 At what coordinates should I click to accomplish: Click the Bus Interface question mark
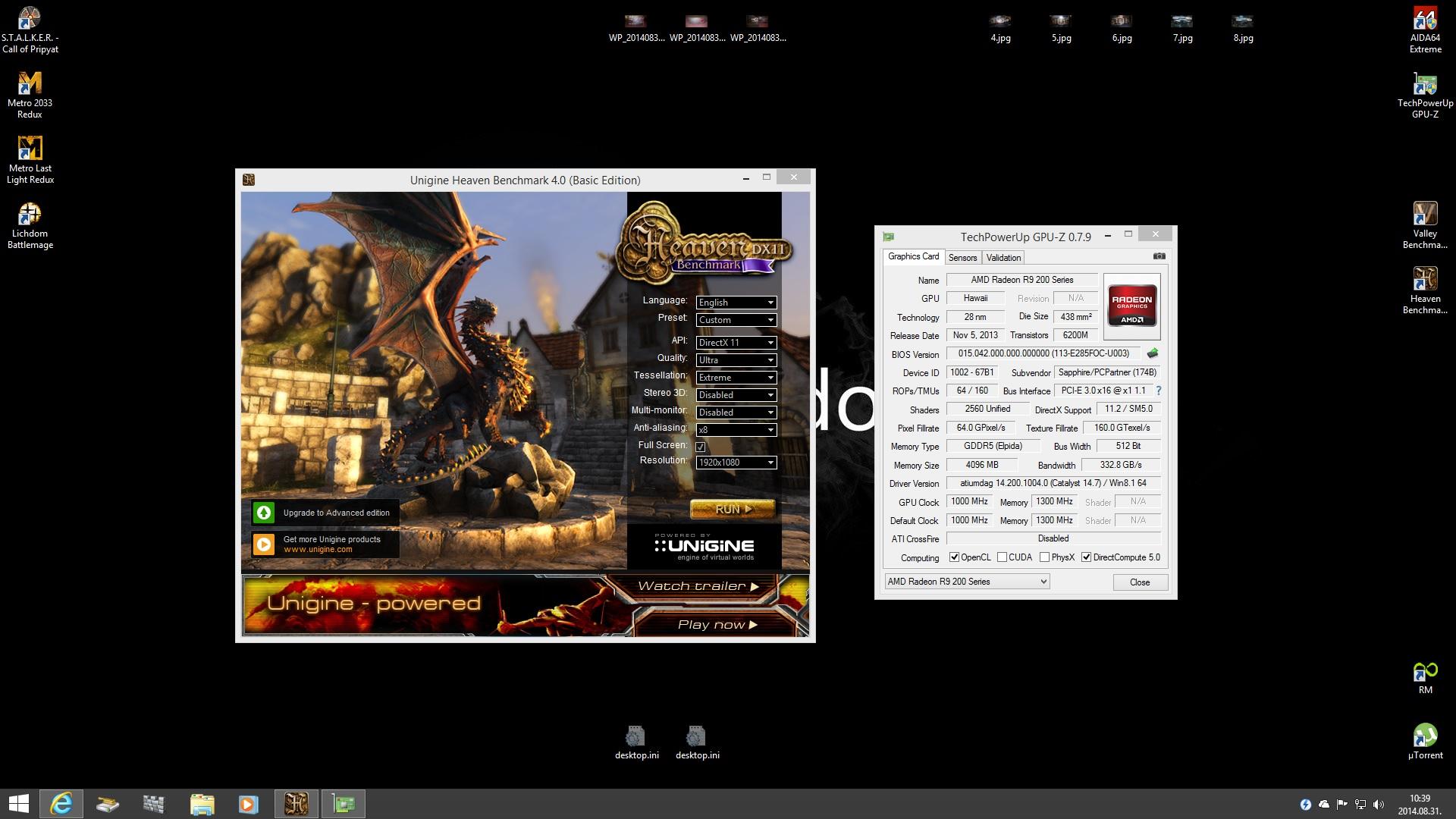coord(1158,391)
